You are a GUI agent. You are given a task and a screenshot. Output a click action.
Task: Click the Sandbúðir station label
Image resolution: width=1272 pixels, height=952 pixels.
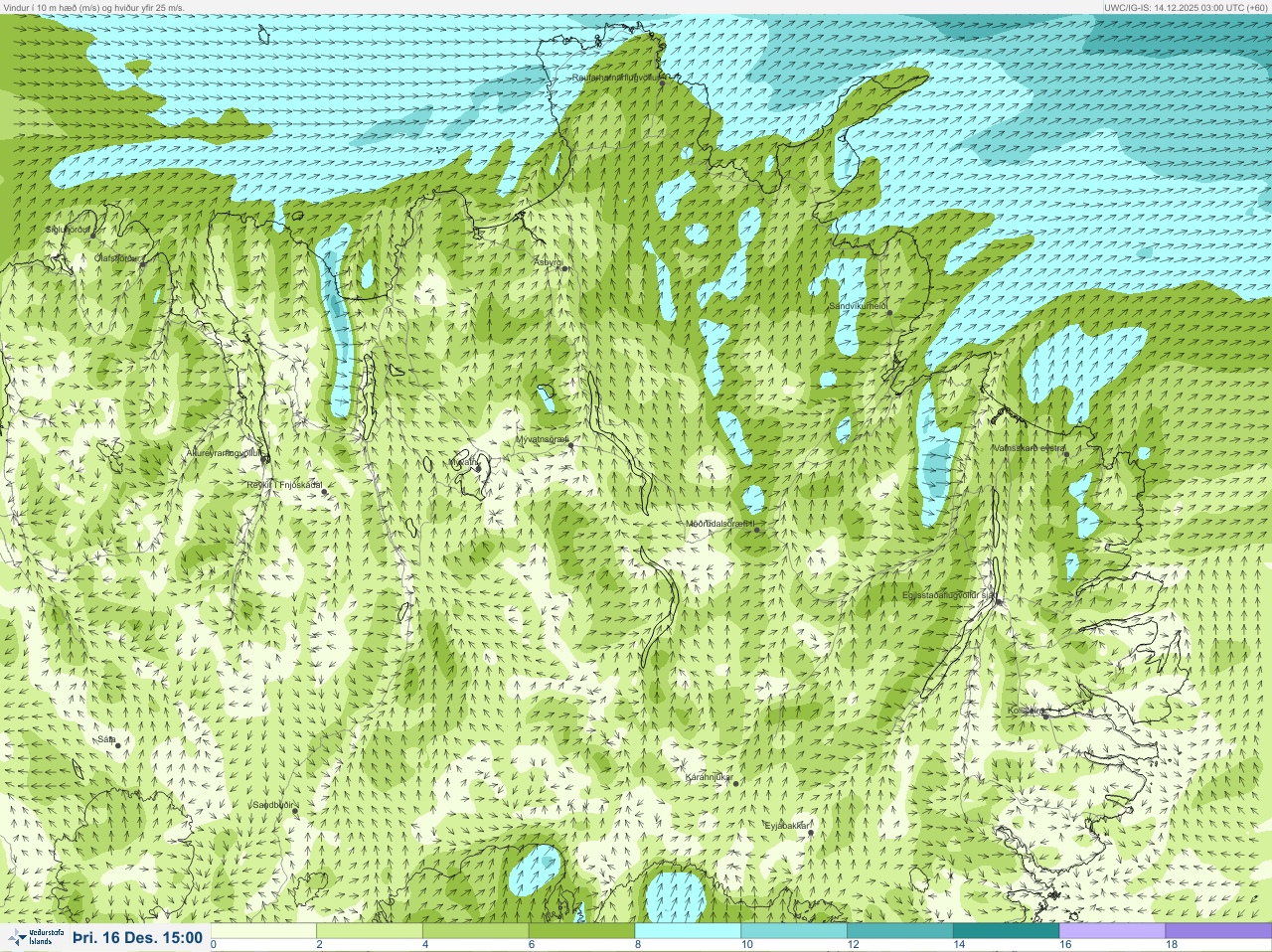pyautogui.click(x=272, y=805)
